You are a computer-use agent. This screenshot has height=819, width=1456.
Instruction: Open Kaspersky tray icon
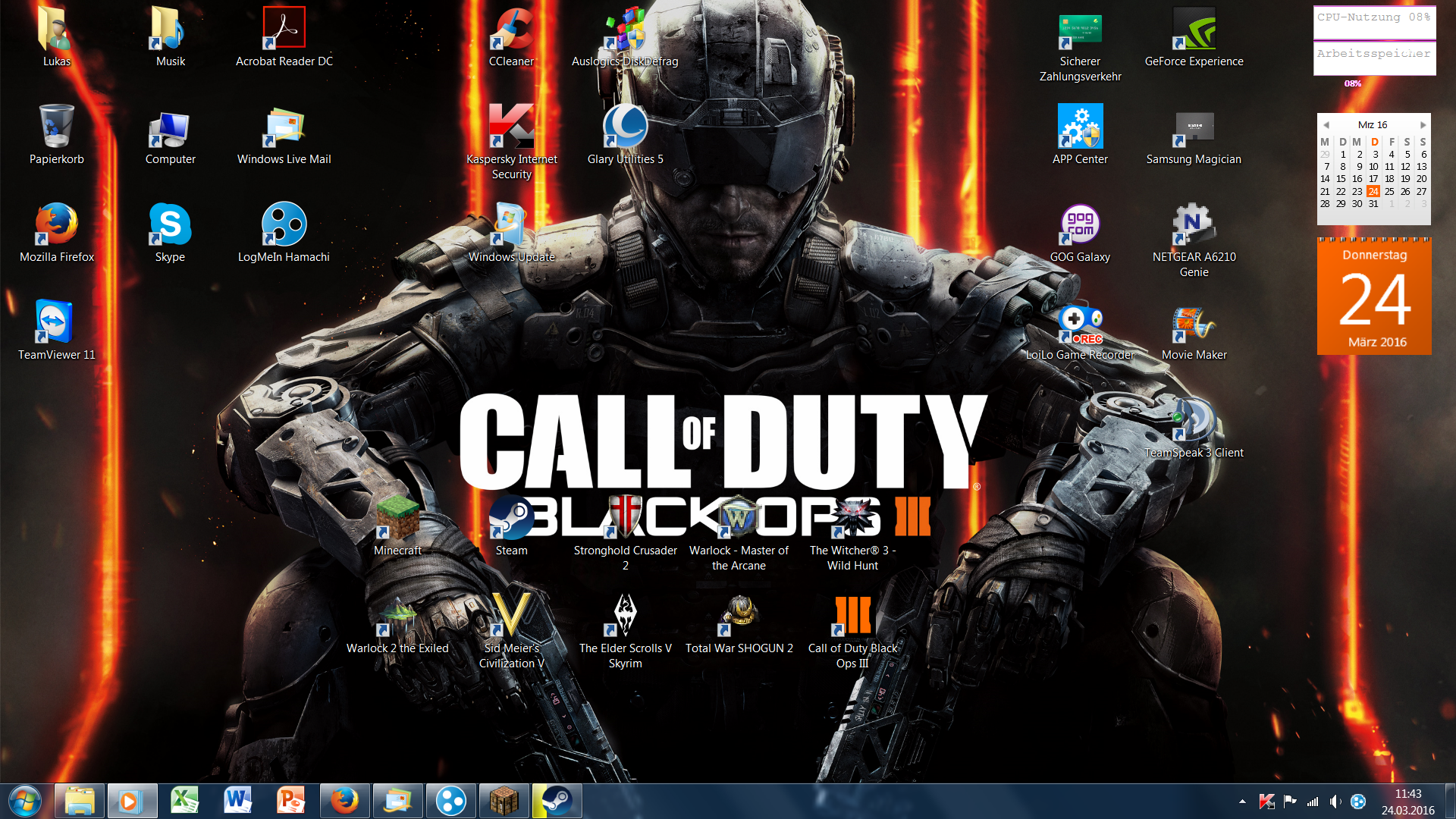1266,802
